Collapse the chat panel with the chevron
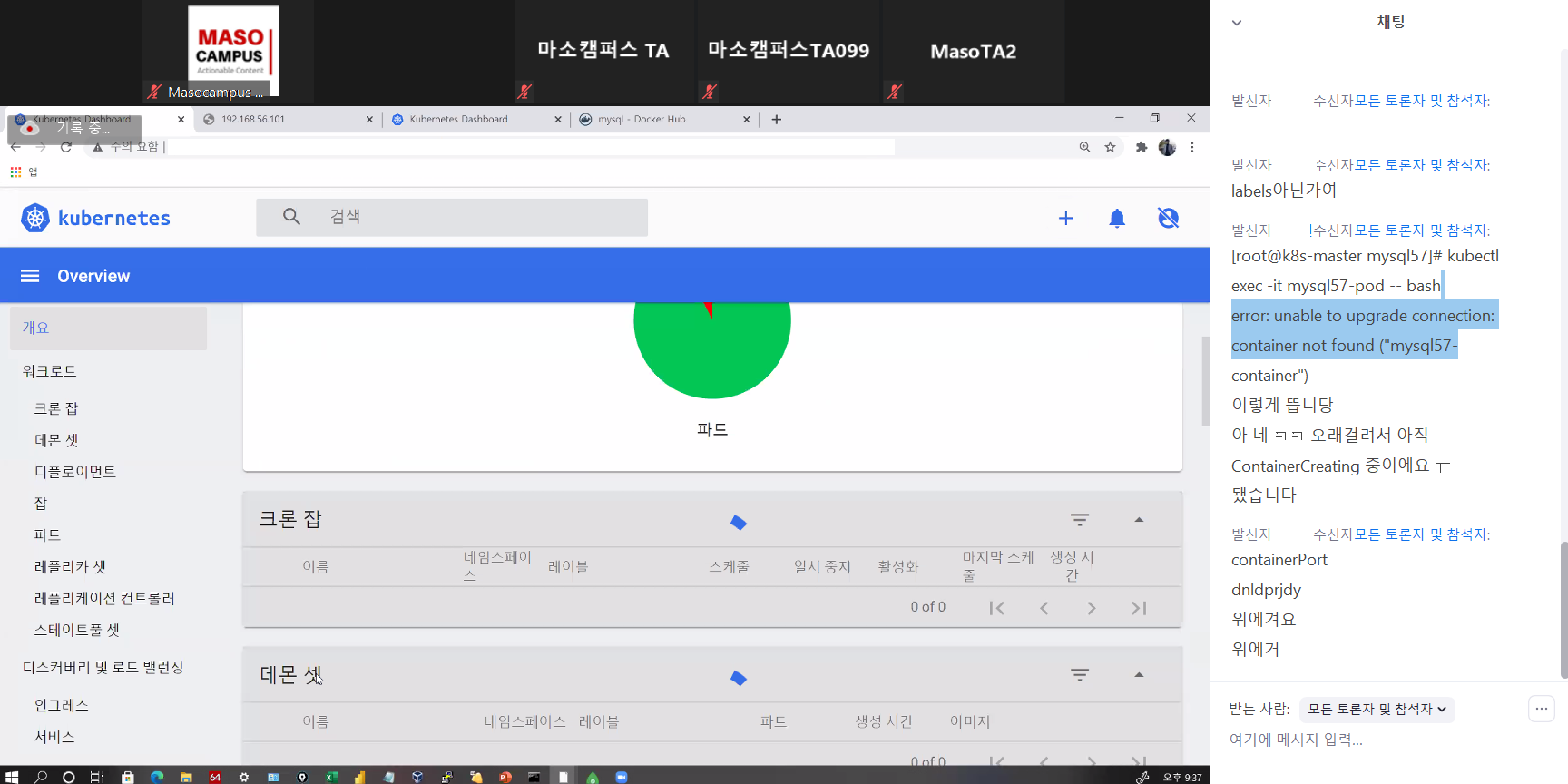The image size is (1568, 784). 1236,23
